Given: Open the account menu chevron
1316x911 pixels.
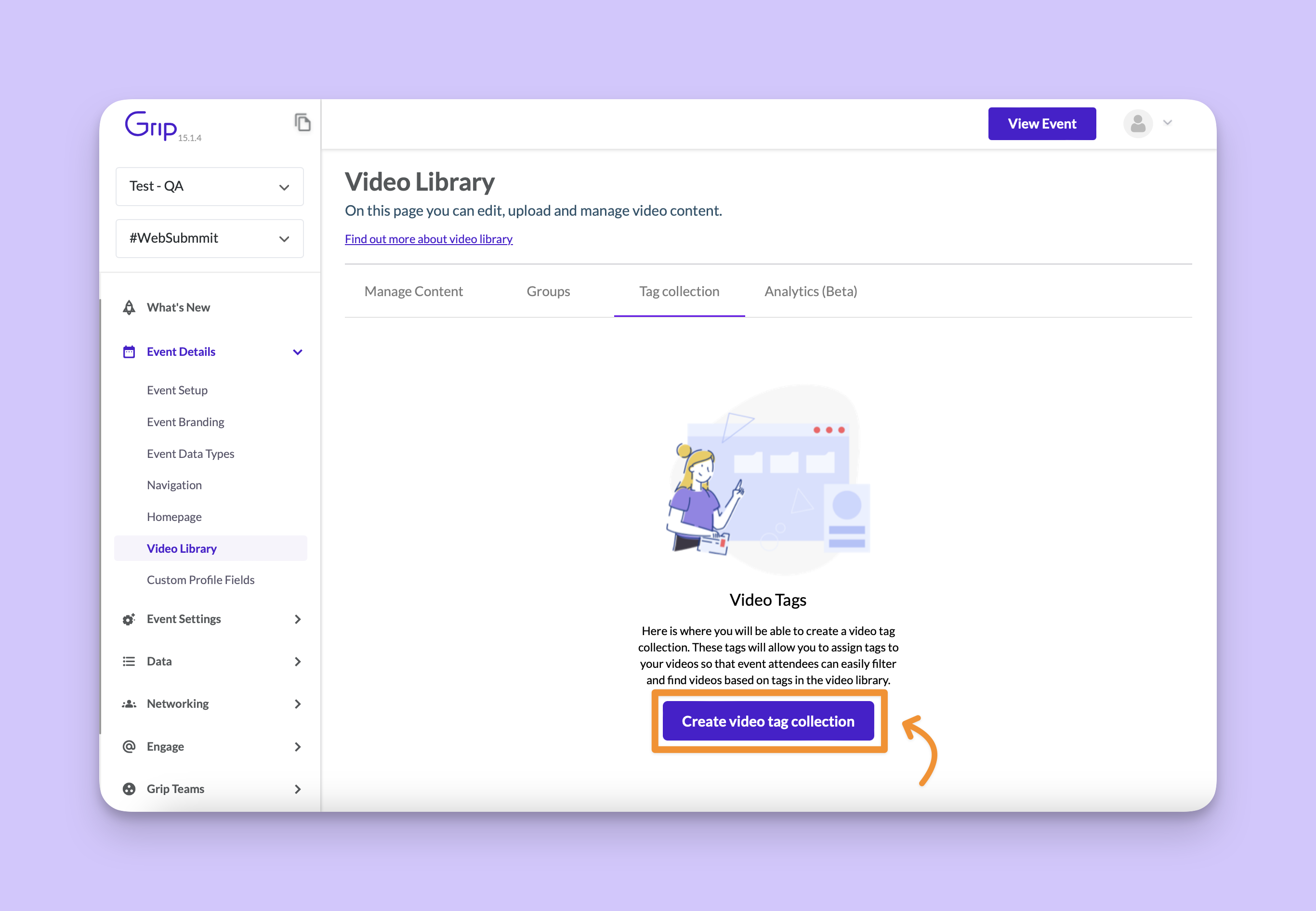Looking at the screenshot, I should click(1168, 123).
